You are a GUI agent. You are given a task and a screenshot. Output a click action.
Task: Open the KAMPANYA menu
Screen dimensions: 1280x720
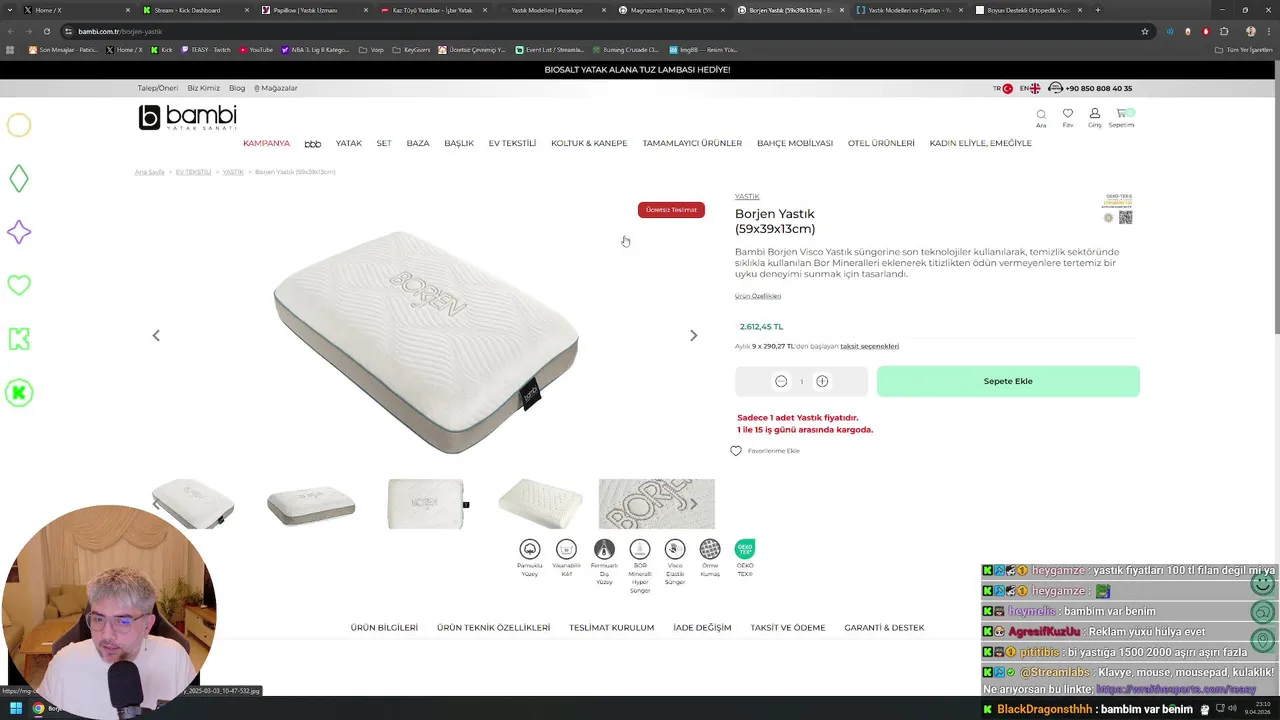(266, 143)
